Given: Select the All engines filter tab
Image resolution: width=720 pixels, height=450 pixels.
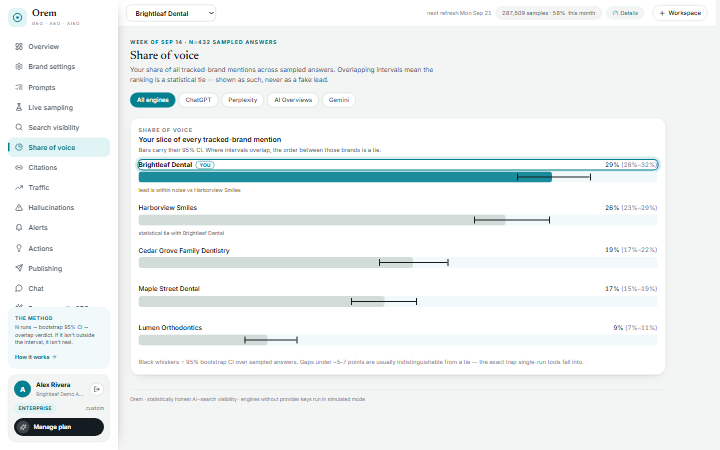Looking at the screenshot, I should pyautogui.click(x=152, y=100).
